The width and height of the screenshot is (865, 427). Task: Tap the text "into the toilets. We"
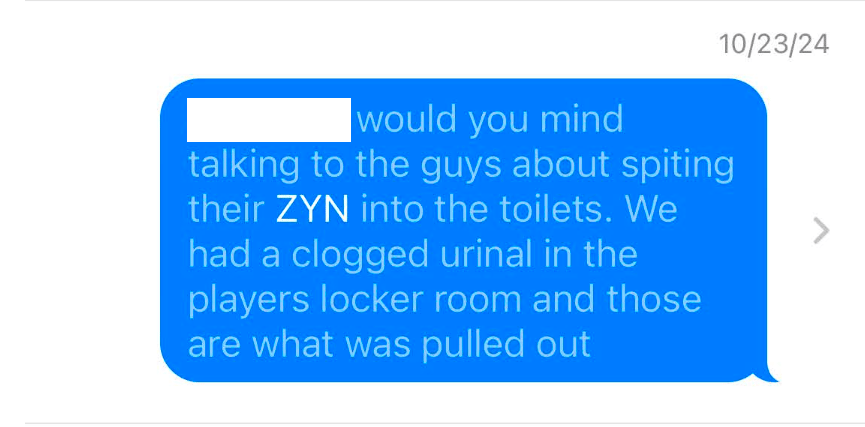pos(519,210)
